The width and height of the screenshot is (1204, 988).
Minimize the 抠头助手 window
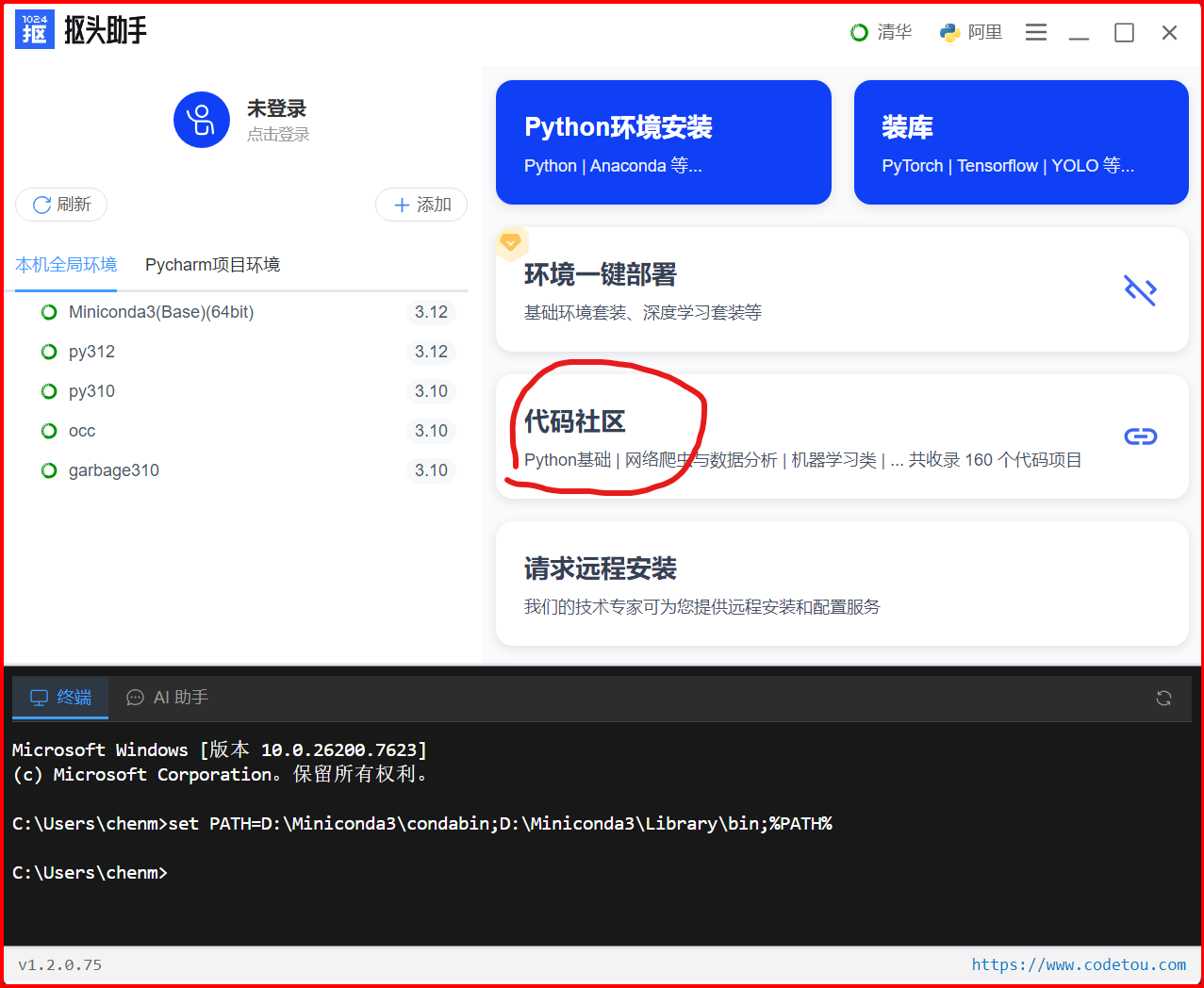click(1080, 32)
